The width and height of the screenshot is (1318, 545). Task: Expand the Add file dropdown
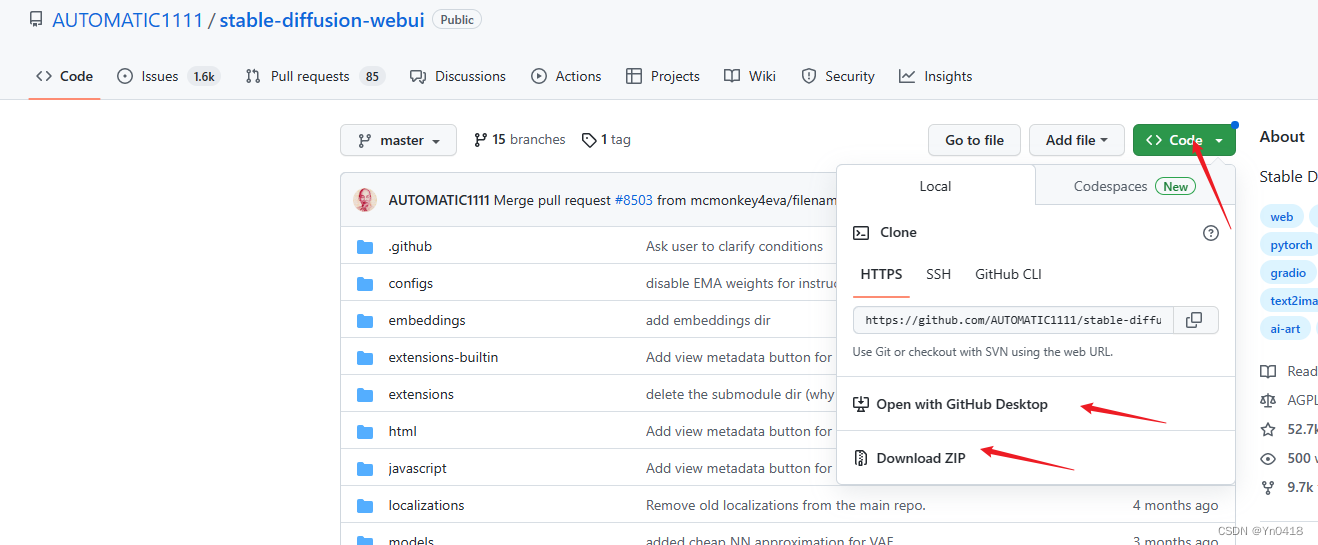coord(1076,140)
